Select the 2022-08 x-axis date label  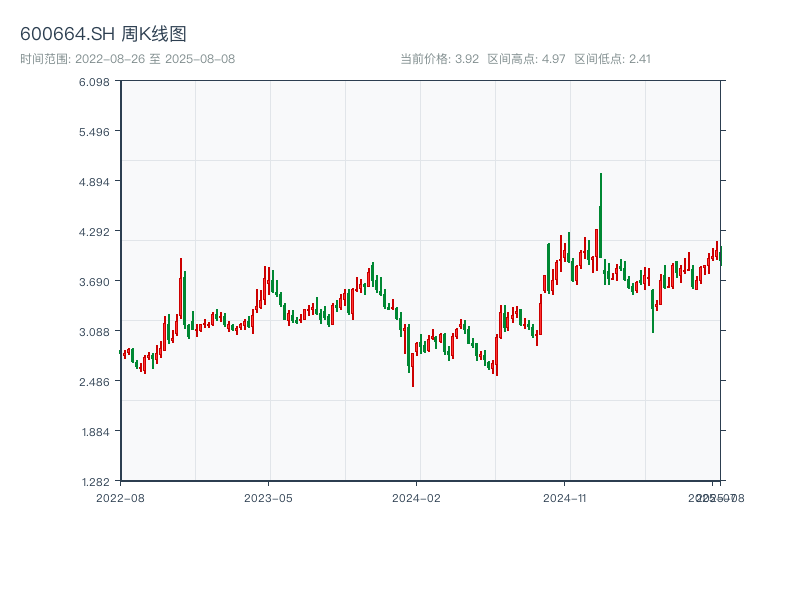[120, 497]
